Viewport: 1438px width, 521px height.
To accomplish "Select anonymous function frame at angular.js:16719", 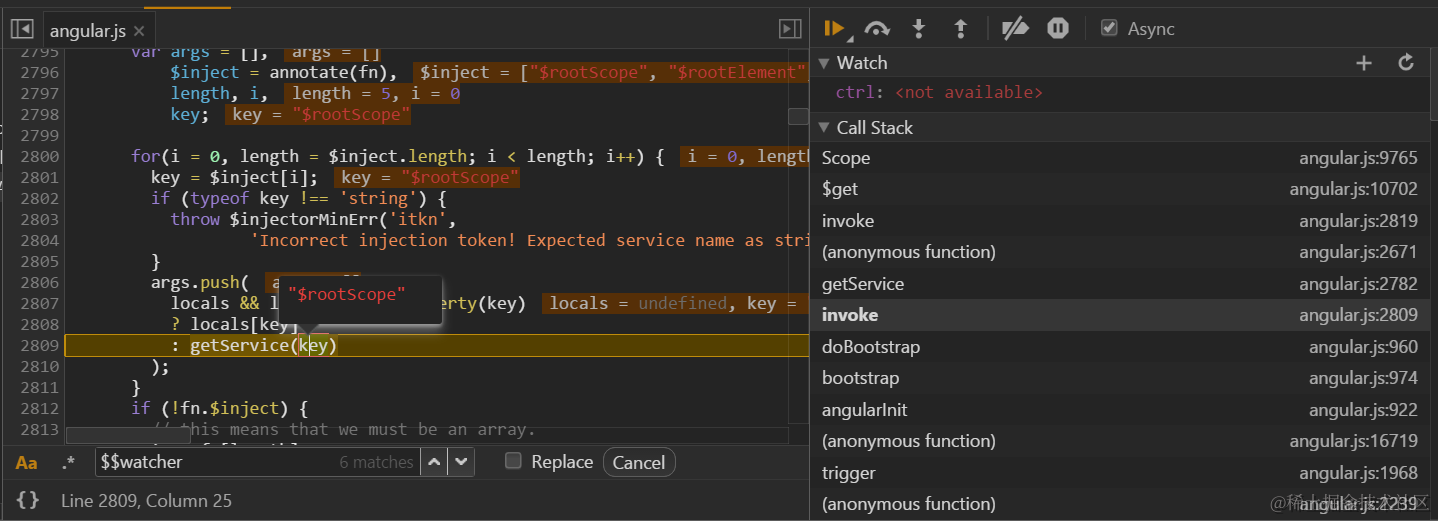I will click(x=1120, y=441).
